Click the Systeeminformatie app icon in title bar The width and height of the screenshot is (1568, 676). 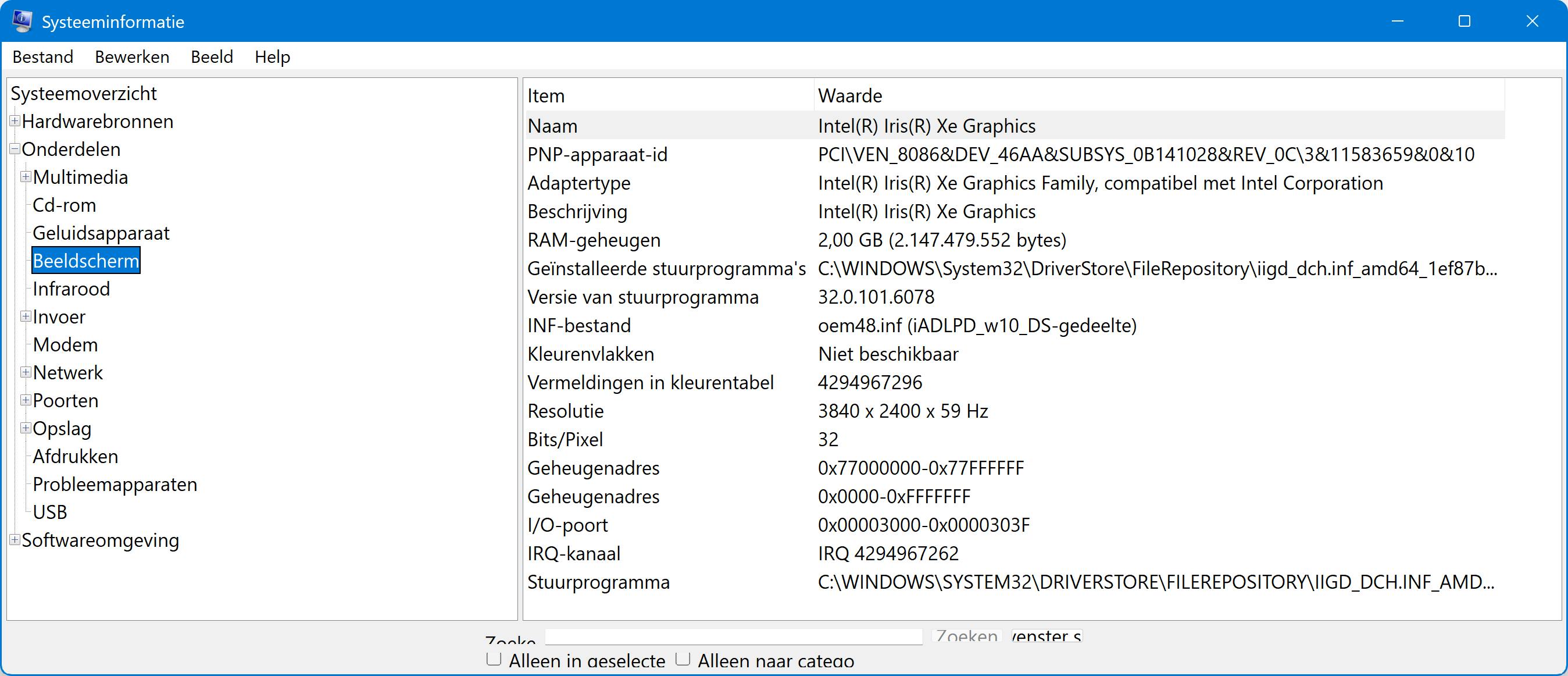tap(22, 21)
